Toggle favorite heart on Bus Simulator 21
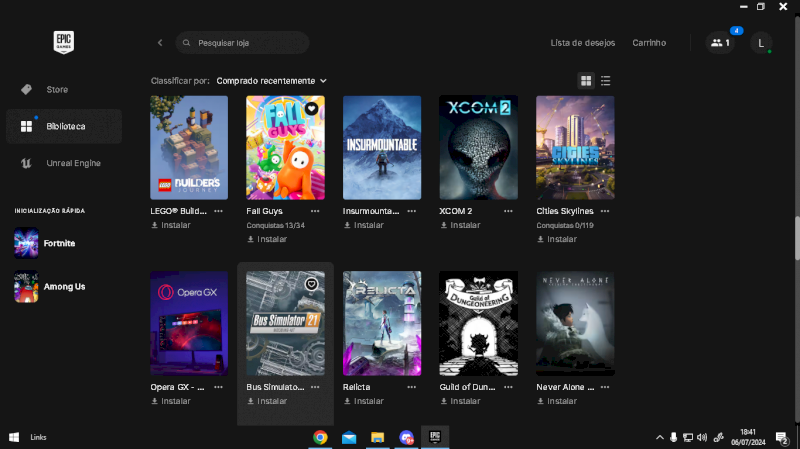The image size is (800, 449). pyautogui.click(x=312, y=284)
